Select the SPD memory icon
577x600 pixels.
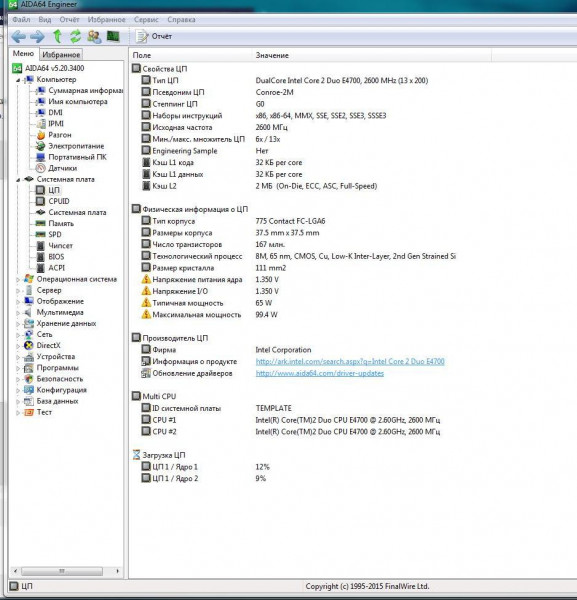[41, 235]
